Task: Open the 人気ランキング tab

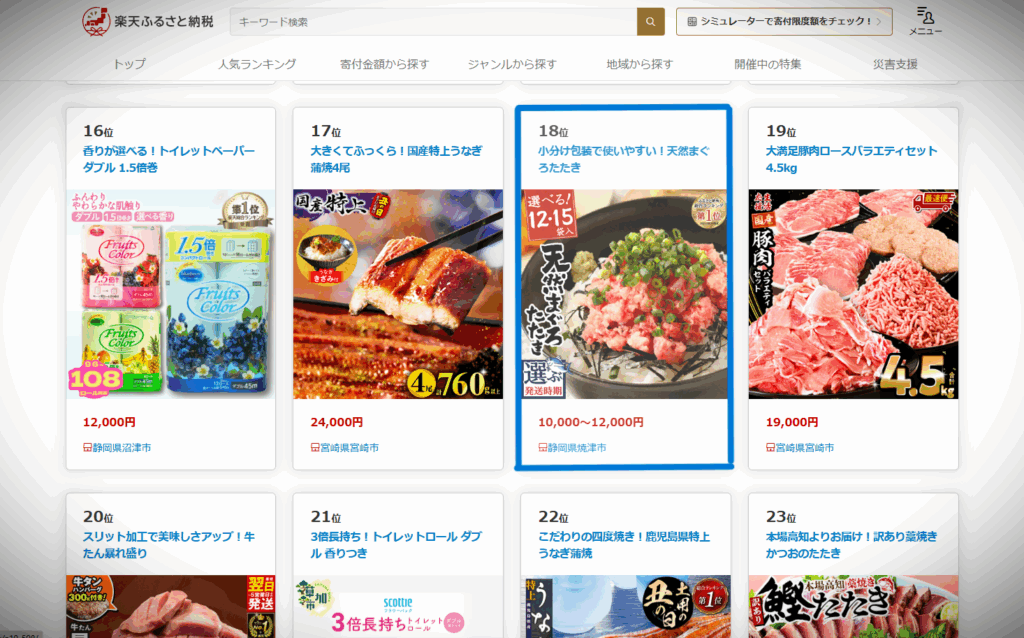Action: pos(257,64)
